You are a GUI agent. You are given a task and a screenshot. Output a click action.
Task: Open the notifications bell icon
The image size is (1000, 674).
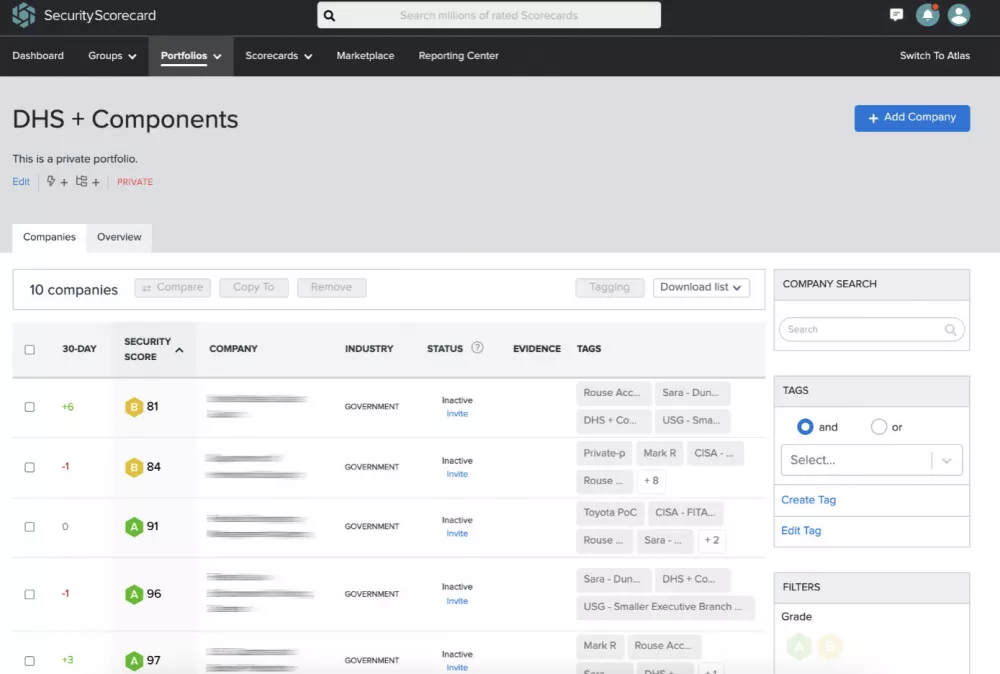pos(927,15)
